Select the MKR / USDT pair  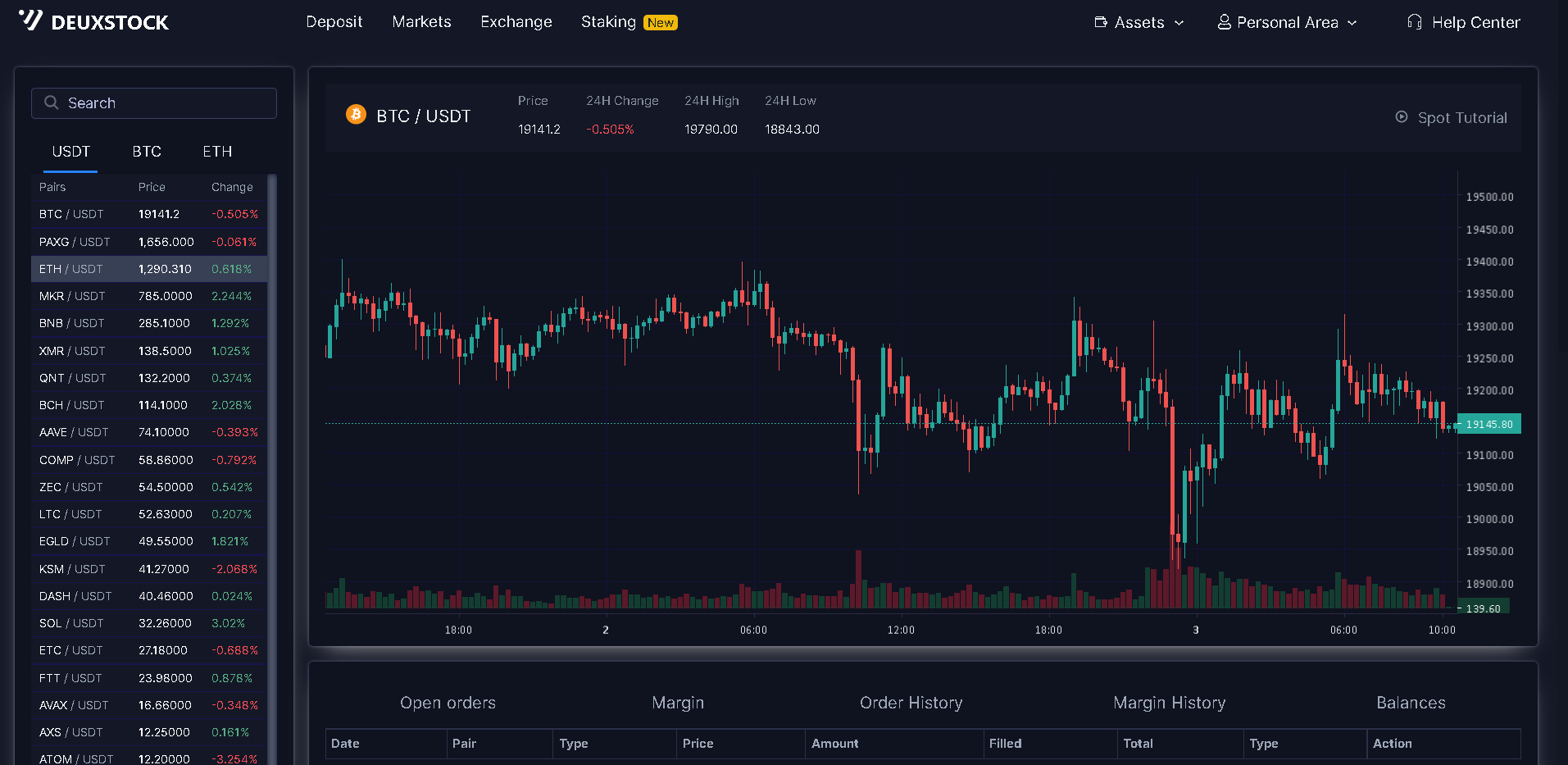(149, 296)
